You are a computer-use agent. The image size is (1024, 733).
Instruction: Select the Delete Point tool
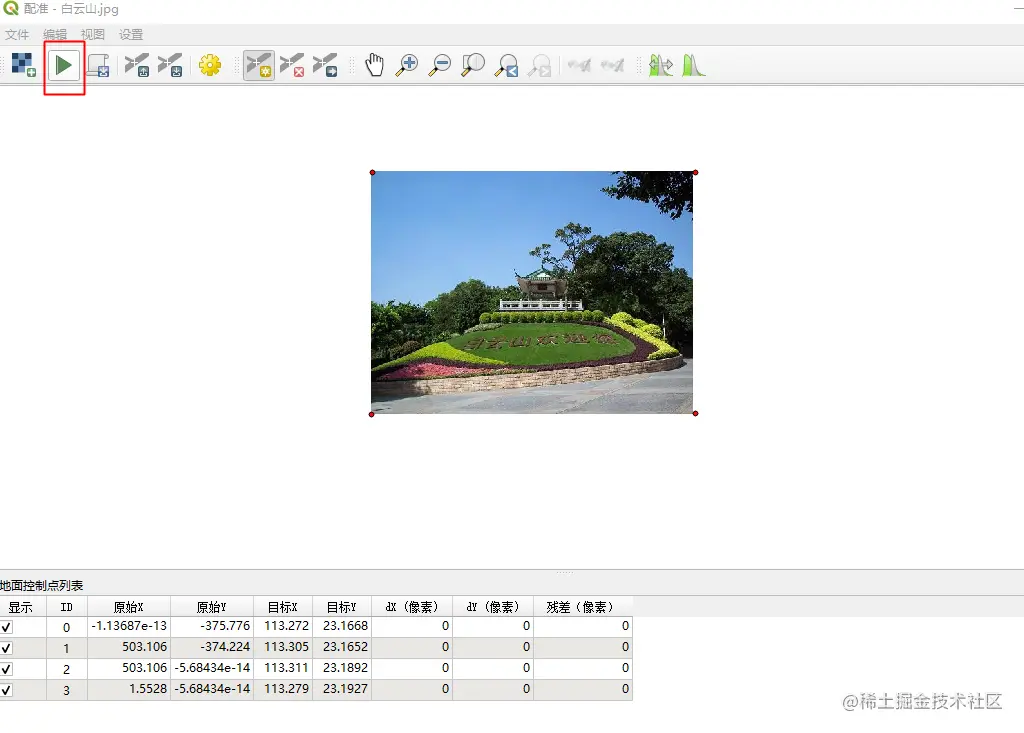[x=292, y=65]
